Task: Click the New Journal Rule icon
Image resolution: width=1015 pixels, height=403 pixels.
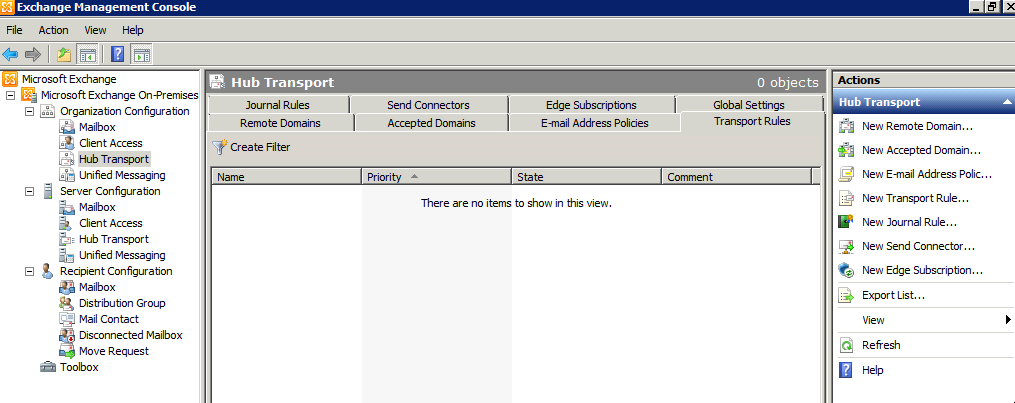Action: click(846, 222)
